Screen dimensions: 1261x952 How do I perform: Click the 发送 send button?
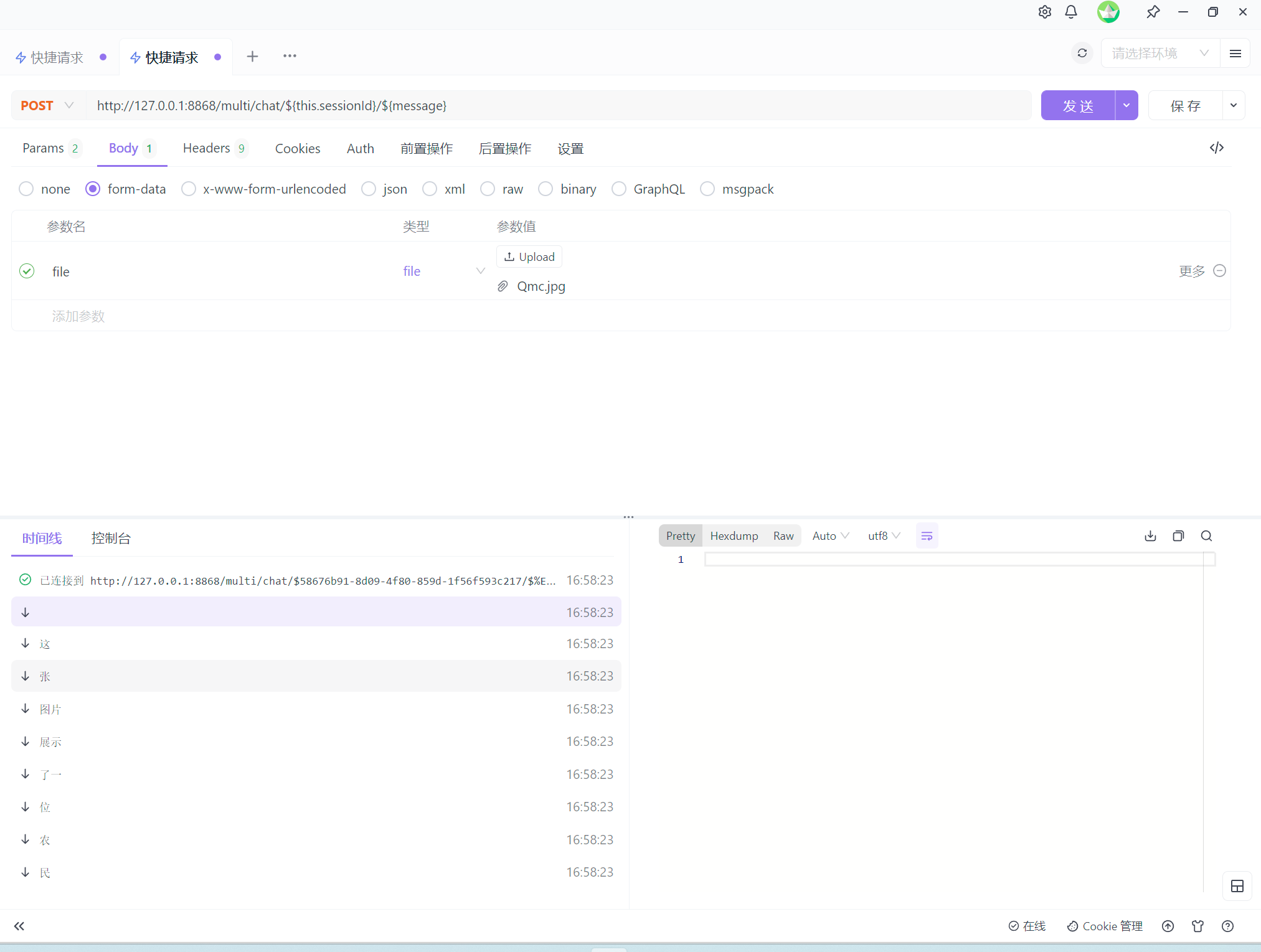pyautogui.click(x=1077, y=105)
